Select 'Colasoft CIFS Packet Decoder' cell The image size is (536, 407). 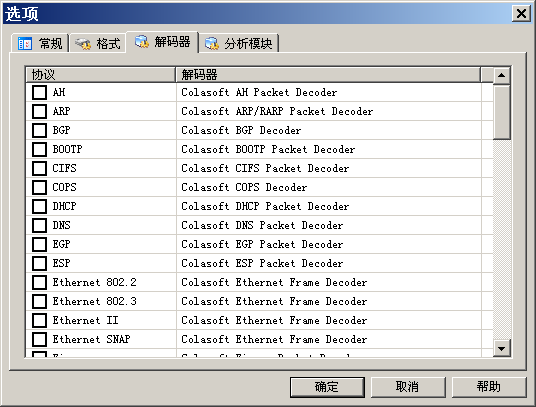pos(329,168)
